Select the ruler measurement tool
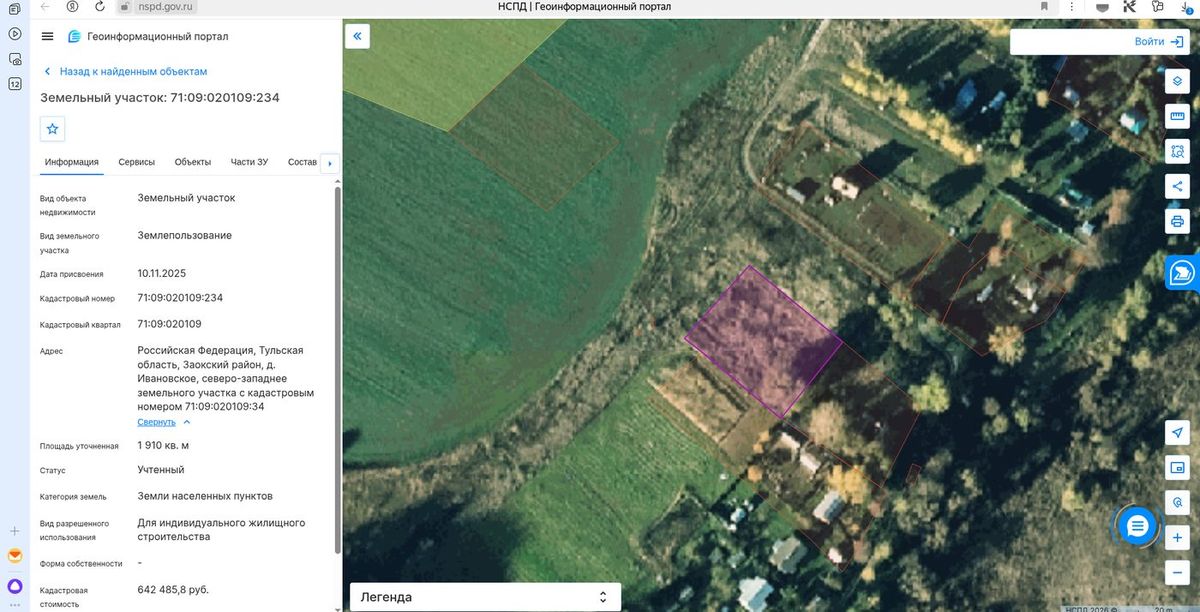Image resolution: width=1200 pixels, height=612 pixels. 1177,117
